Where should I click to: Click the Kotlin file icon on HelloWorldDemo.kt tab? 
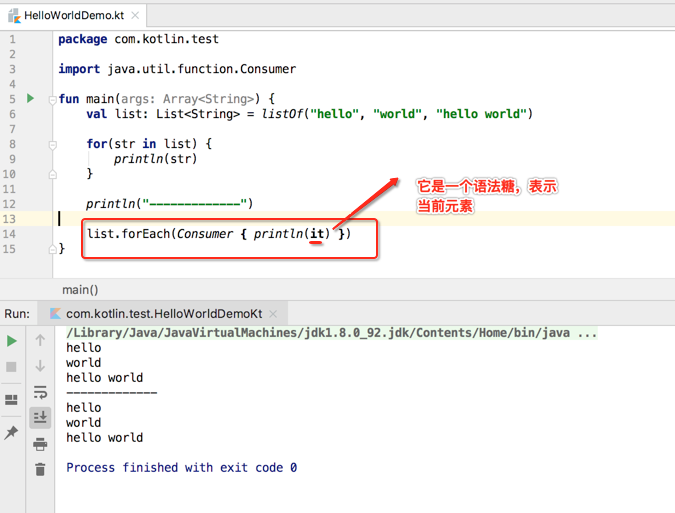(x=14, y=16)
